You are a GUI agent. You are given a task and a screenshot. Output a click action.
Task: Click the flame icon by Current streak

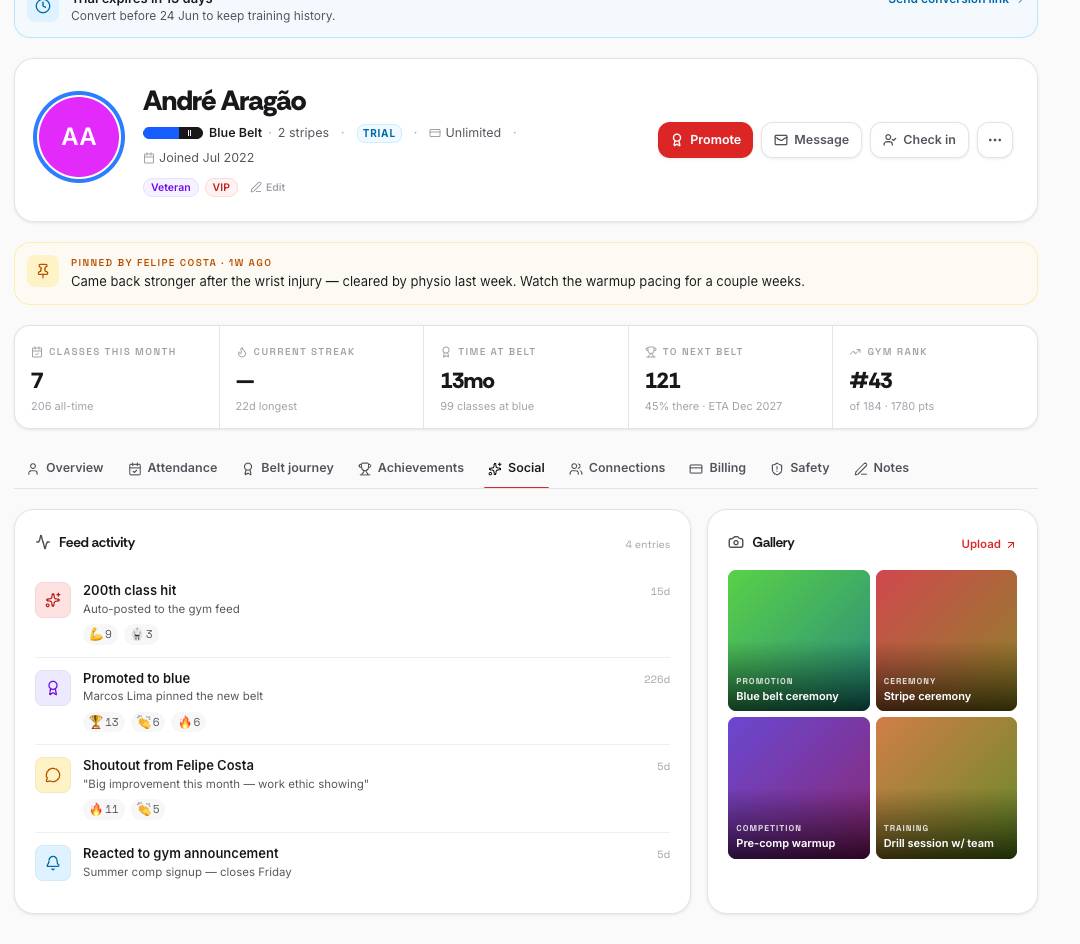pos(242,352)
